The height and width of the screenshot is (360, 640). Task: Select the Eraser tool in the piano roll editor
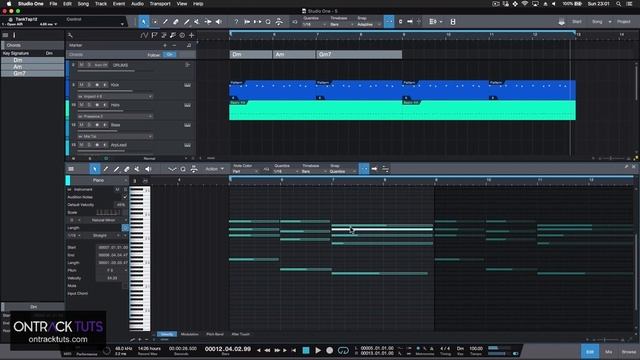click(x=127, y=169)
